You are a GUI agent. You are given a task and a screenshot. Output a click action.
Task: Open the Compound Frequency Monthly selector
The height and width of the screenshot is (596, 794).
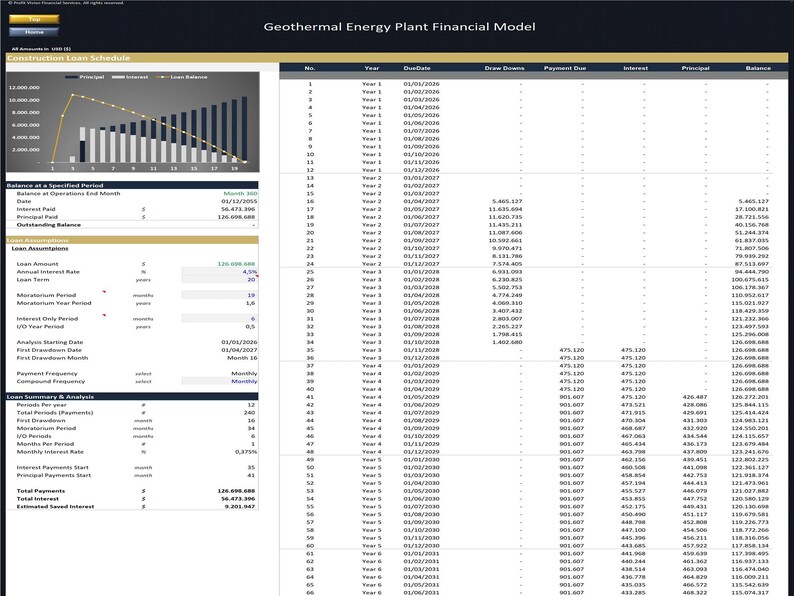pyautogui.click(x=219, y=381)
